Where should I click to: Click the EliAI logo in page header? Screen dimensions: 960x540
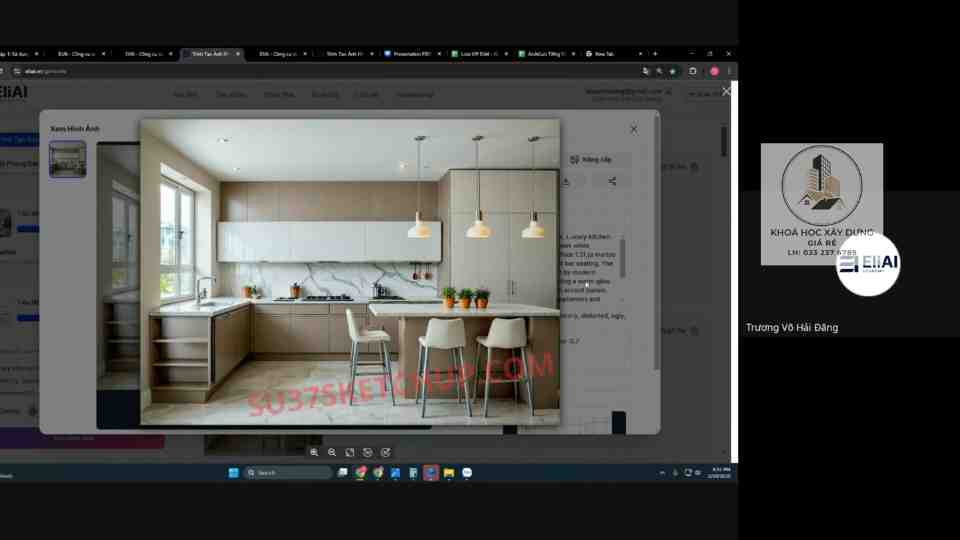click(13, 92)
